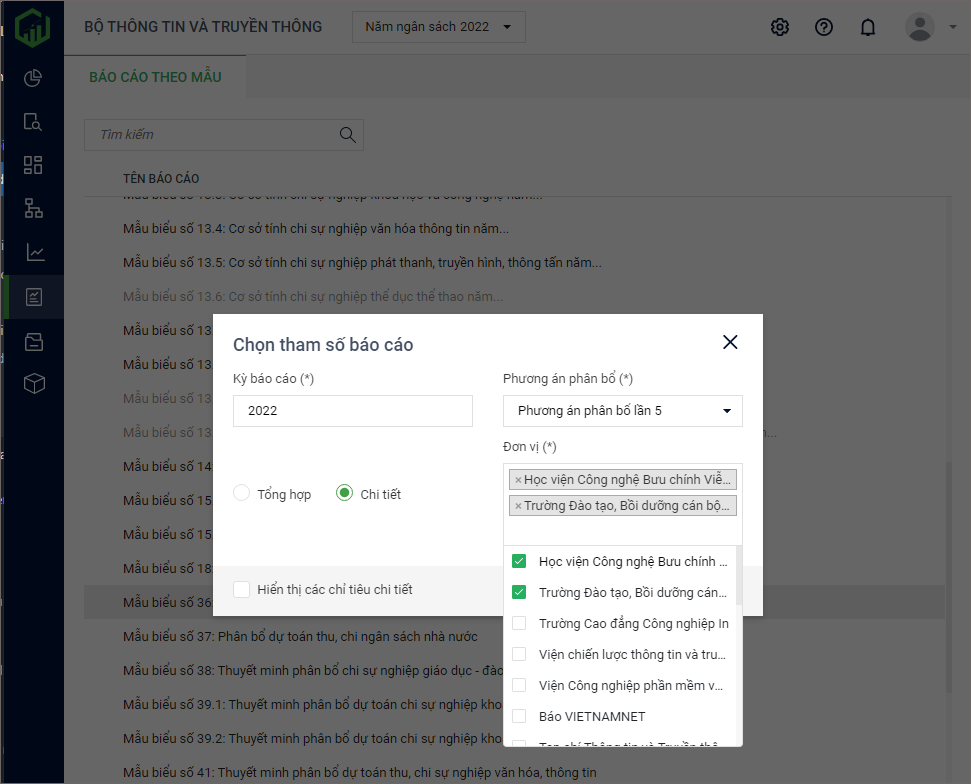Screen dimensions: 971x784
Task: Open the line chart sidebar icon
Action: tap(35, 253)
